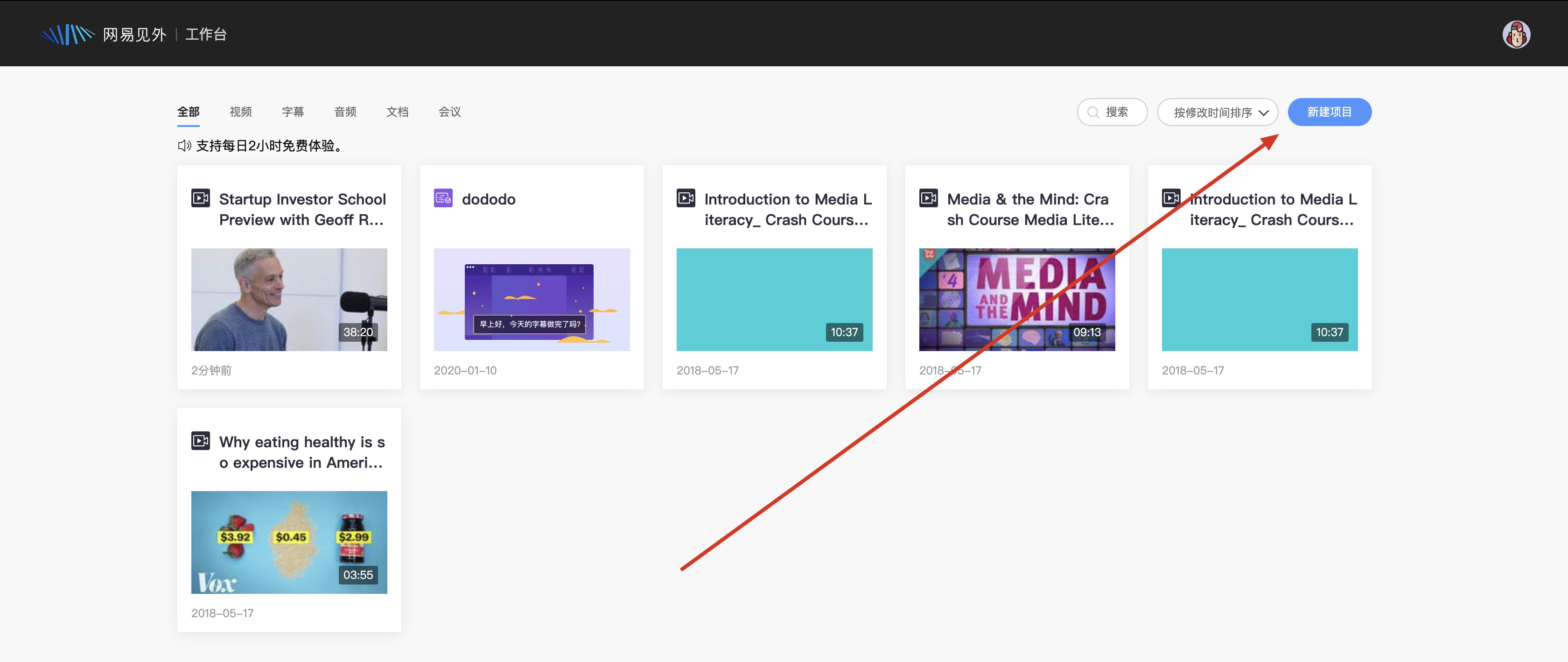Switch to the 字幕 tab
The image size is (1568, 662).
click(x=293, y=112)
